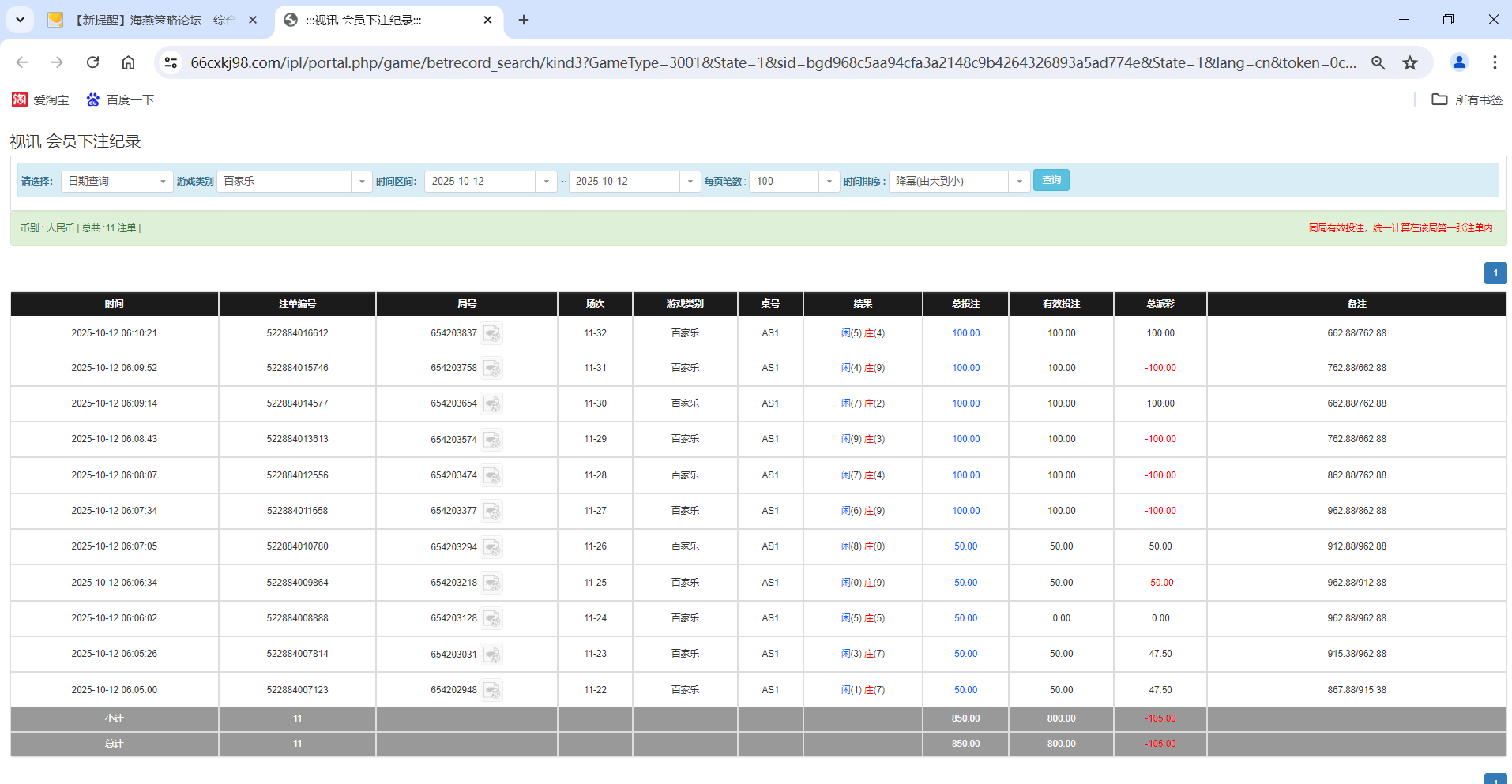Expand the 降幂(由大到小) sort order dropdown
The image size is (1512, 784).
pos(958,182)
